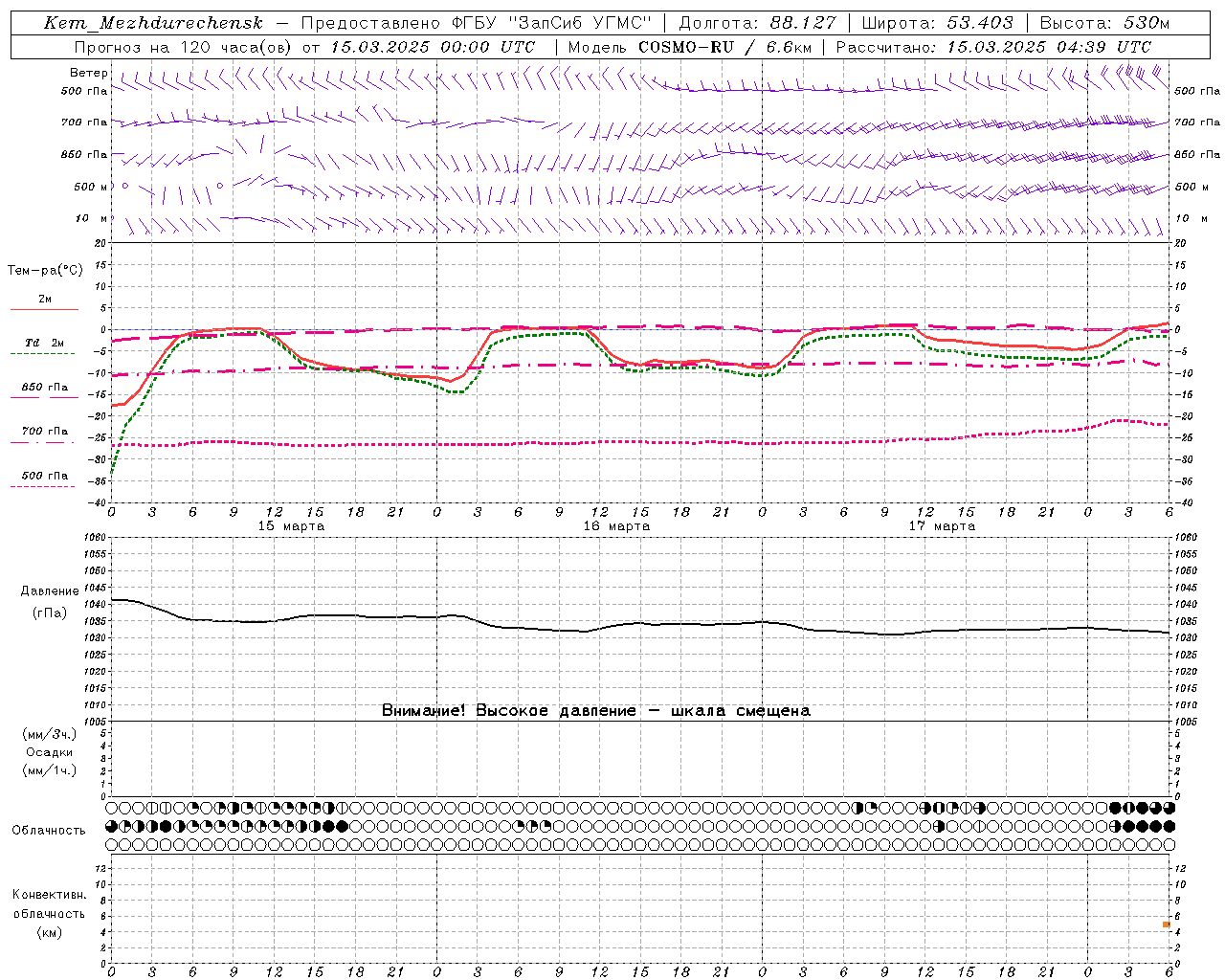Select the 'Модель COSMO-RU / 6.6км' model text
Viewport: 1225px width, 980px height.
point(689,47)
